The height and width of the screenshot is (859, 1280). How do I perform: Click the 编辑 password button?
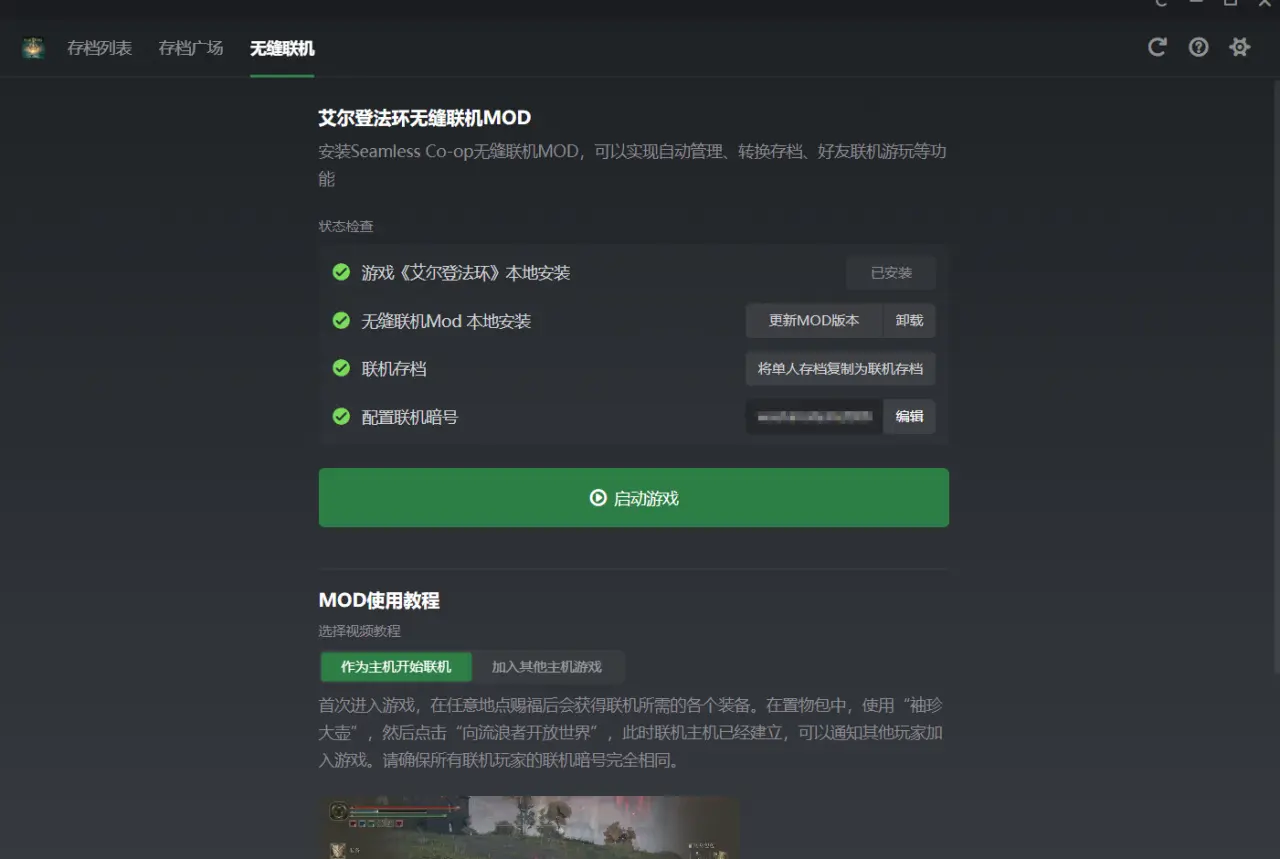click(909, 417)
